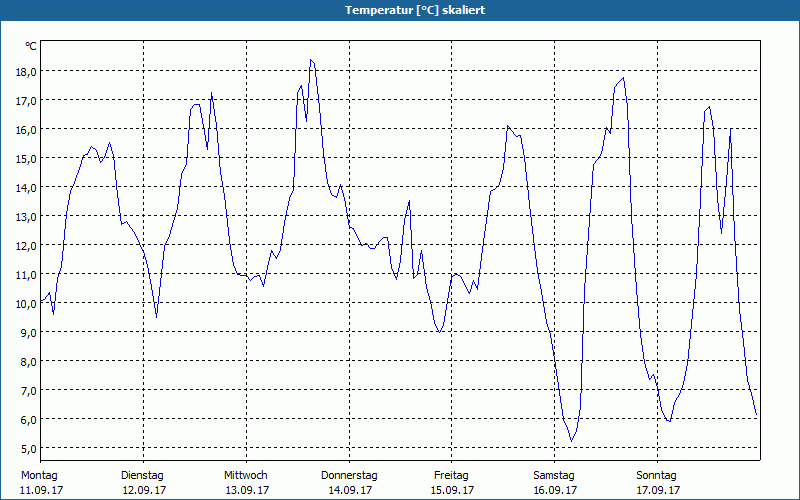Click the 14,0 y-axis label
800x500 pixels.
coord(26,188)
